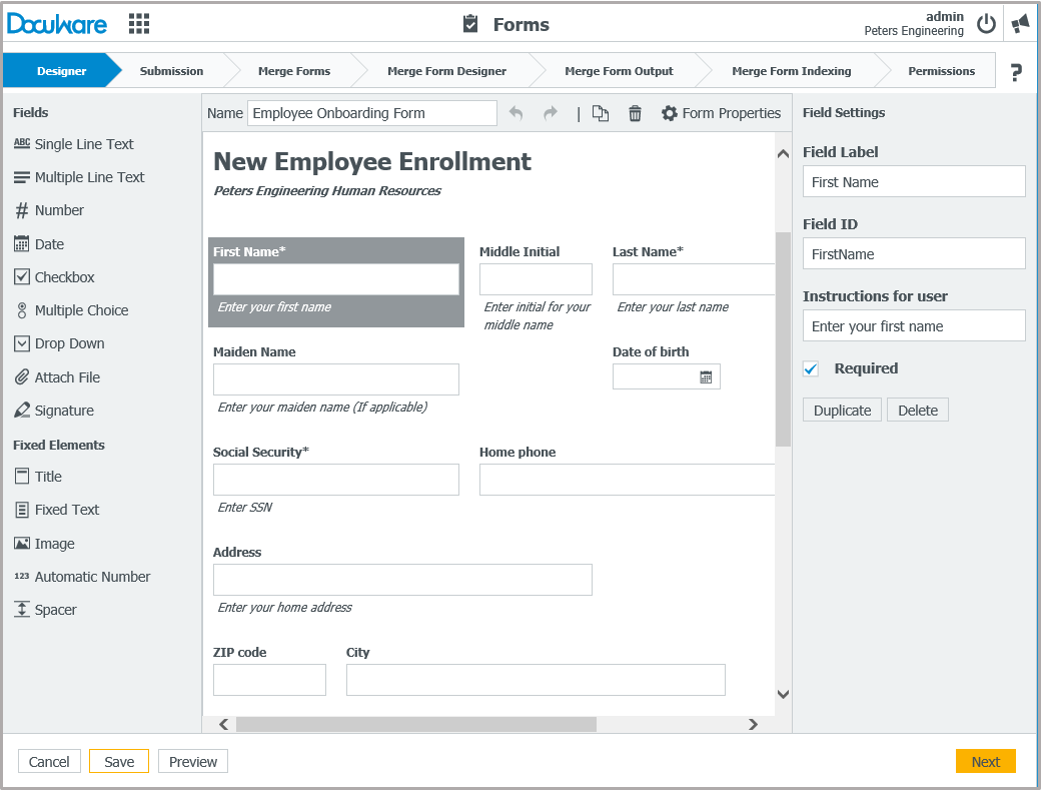Go to the Permissions tab
This screenshot has height=791, width=1041.
point(941,71)
